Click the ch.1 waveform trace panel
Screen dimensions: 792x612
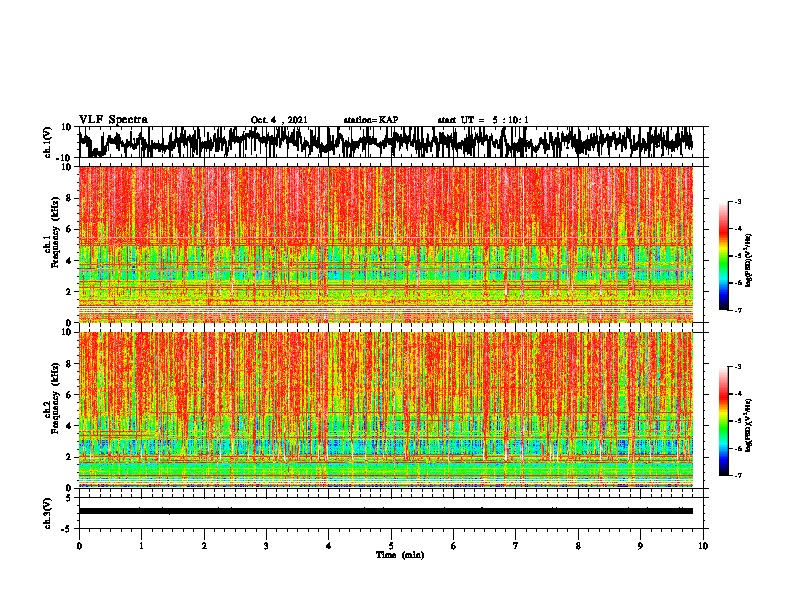pyautogui.click(x=391, y=142)
